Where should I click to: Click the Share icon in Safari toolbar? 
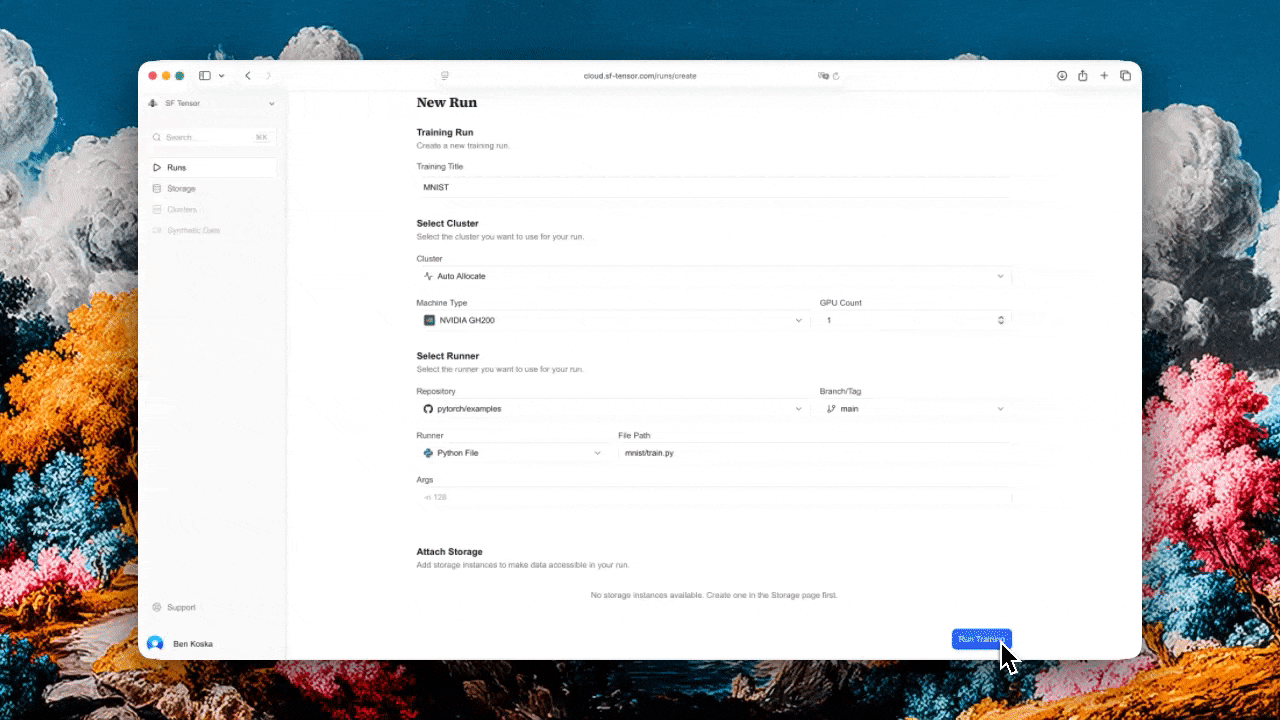(x=1083, y=76)
